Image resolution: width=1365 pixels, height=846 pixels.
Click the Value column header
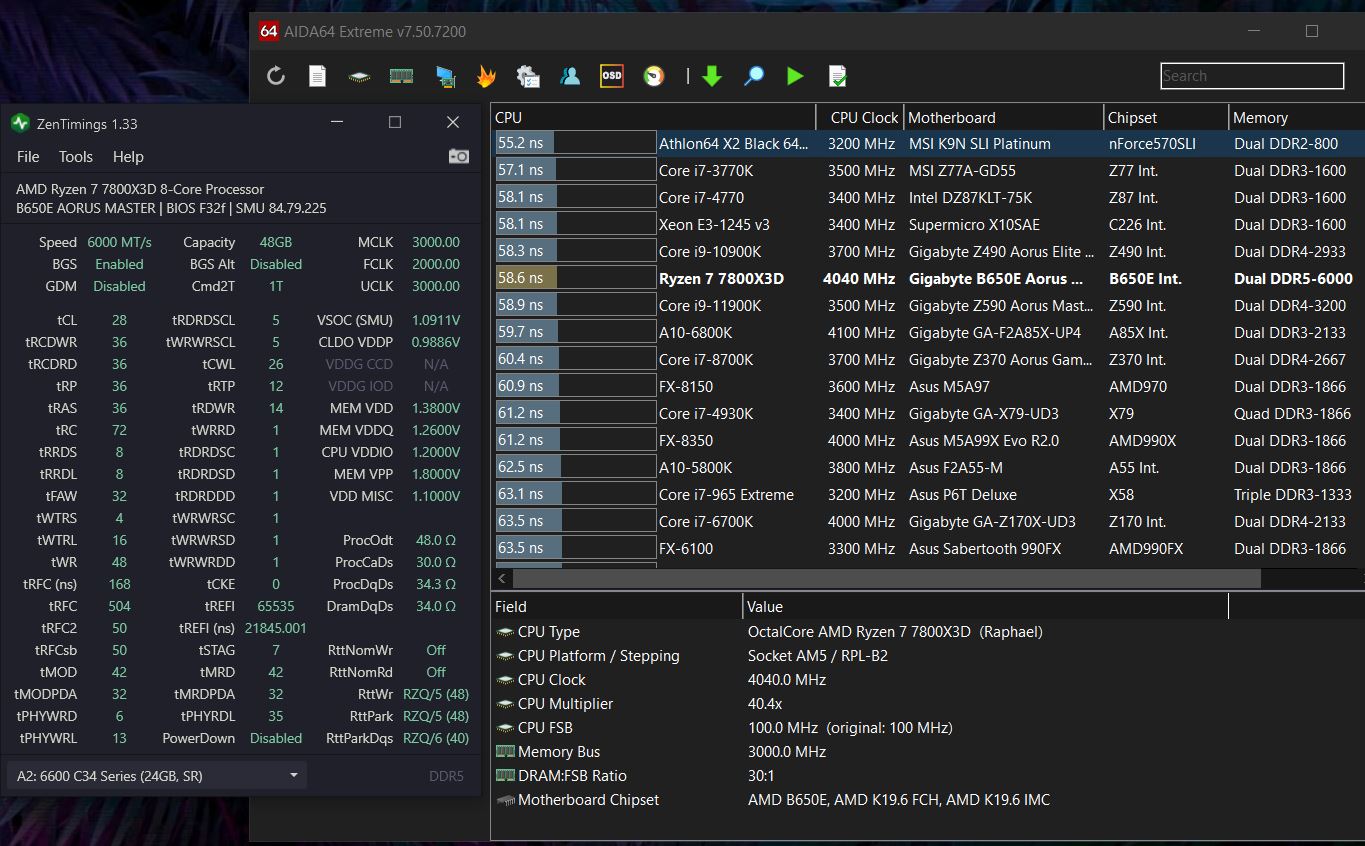pyautogui.click(x=986, y=606)
